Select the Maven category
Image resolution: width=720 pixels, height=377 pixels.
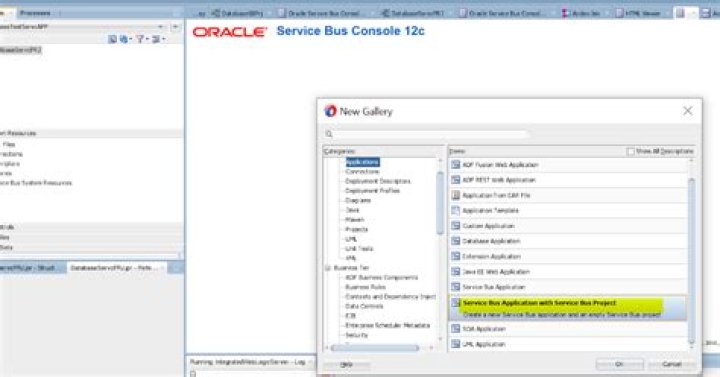click(354, 220)
